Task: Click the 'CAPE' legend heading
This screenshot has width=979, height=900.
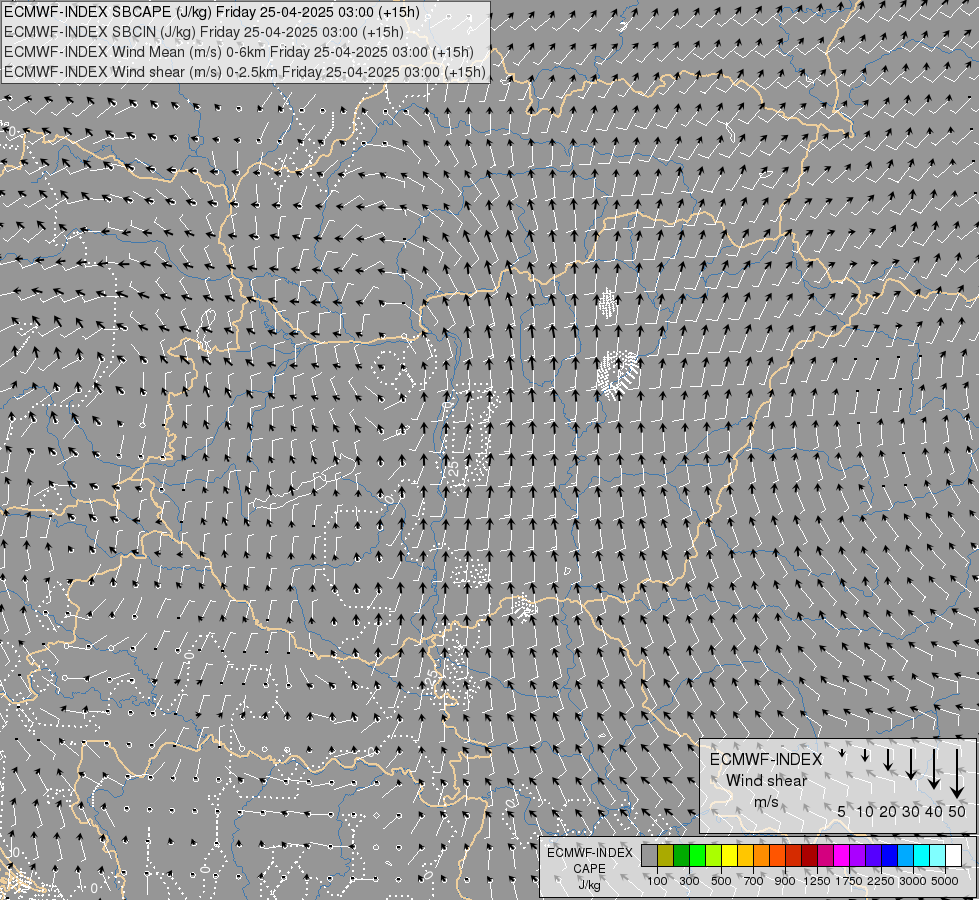Action: tap(589, 869)
